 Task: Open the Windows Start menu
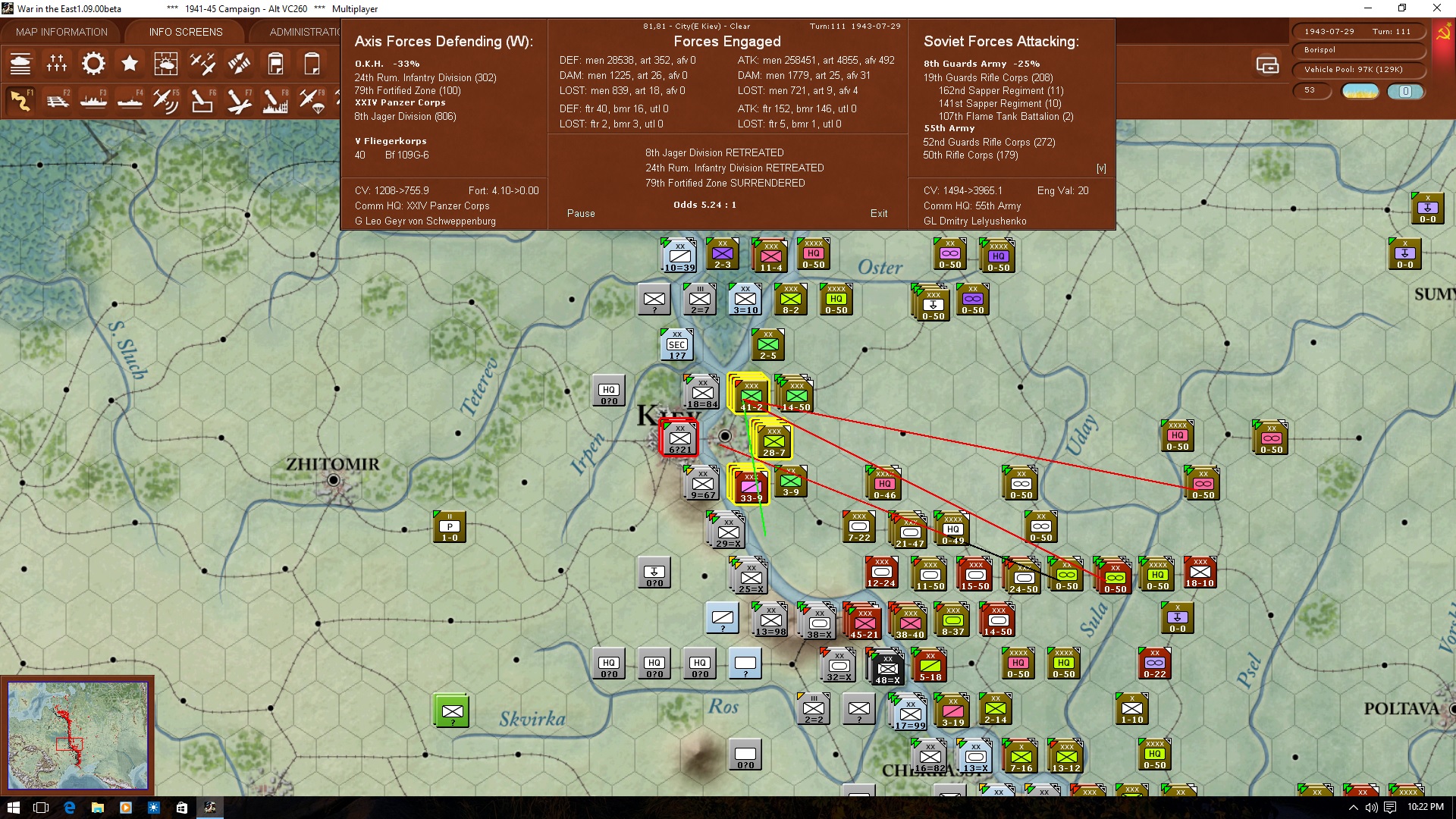[x=13, y=808]
